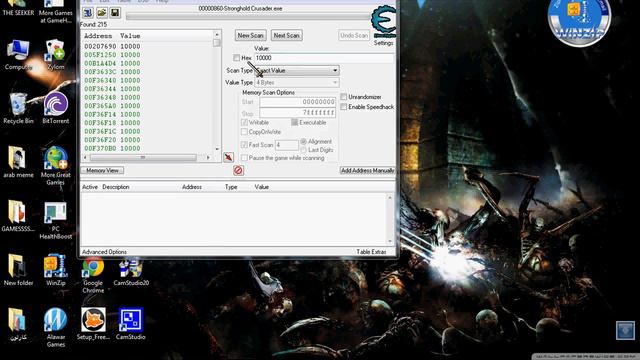Launch the WinZip desktop shortcut
Screen dimensions: 640x360
tap(56, 269)
